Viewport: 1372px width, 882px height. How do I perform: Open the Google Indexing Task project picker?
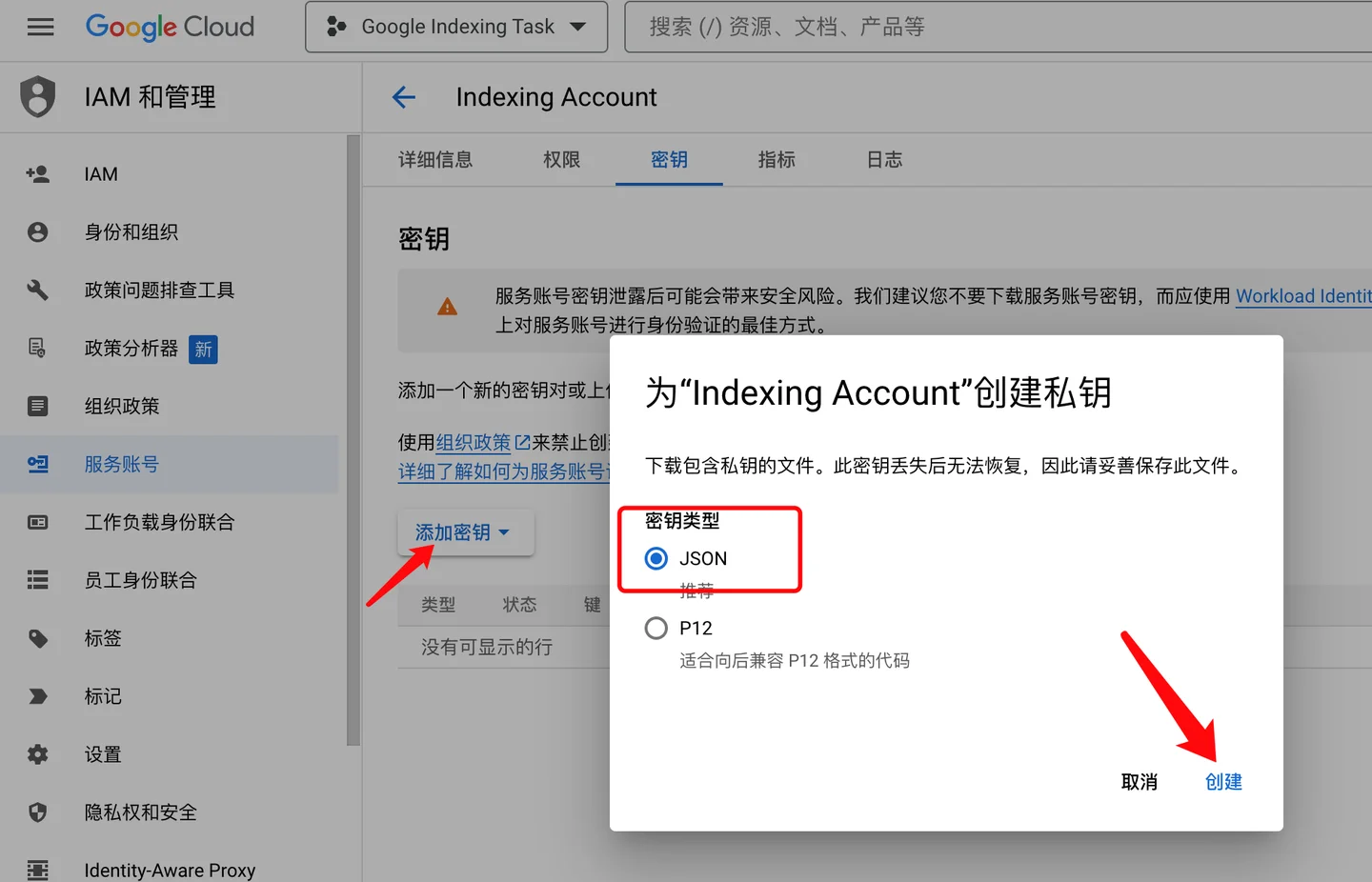pyautogui.click(x=456, y=27)
